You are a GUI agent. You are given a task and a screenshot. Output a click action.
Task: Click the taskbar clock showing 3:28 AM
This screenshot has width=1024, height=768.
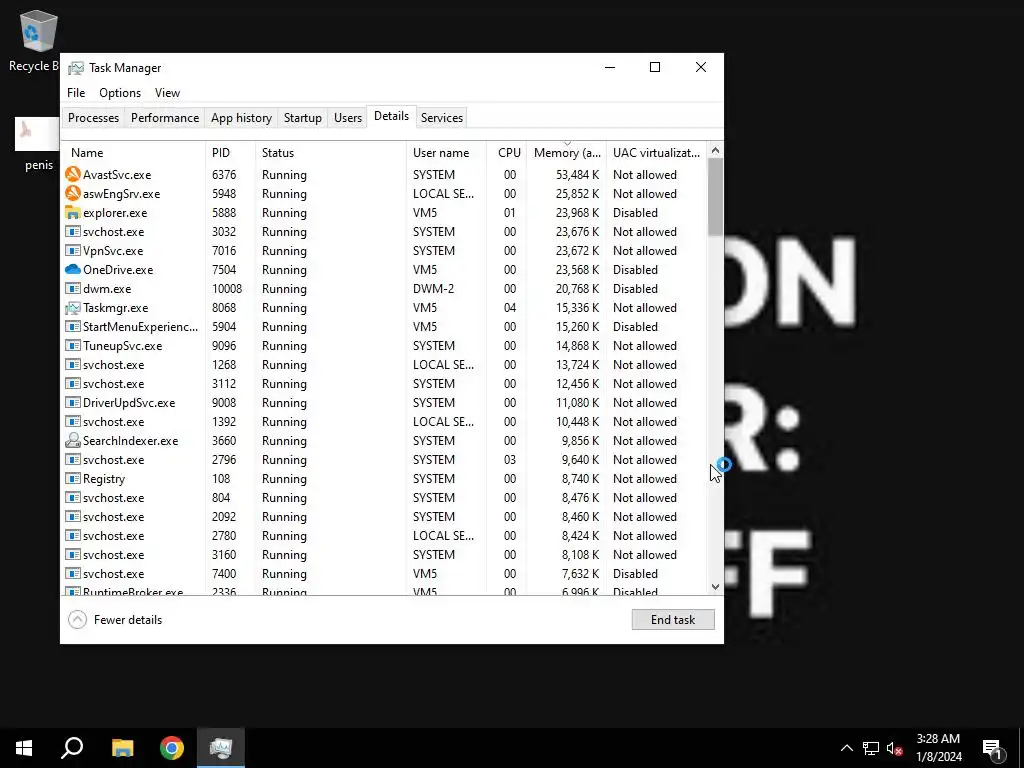click(x=938, y=748)
